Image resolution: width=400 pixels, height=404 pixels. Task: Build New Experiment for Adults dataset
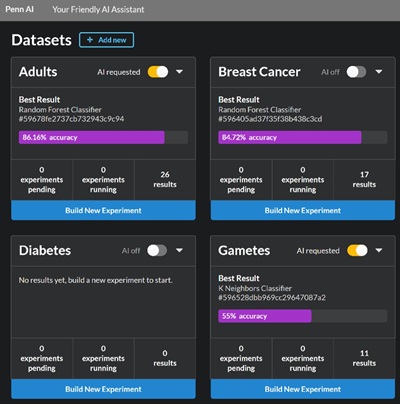(103, 210)
